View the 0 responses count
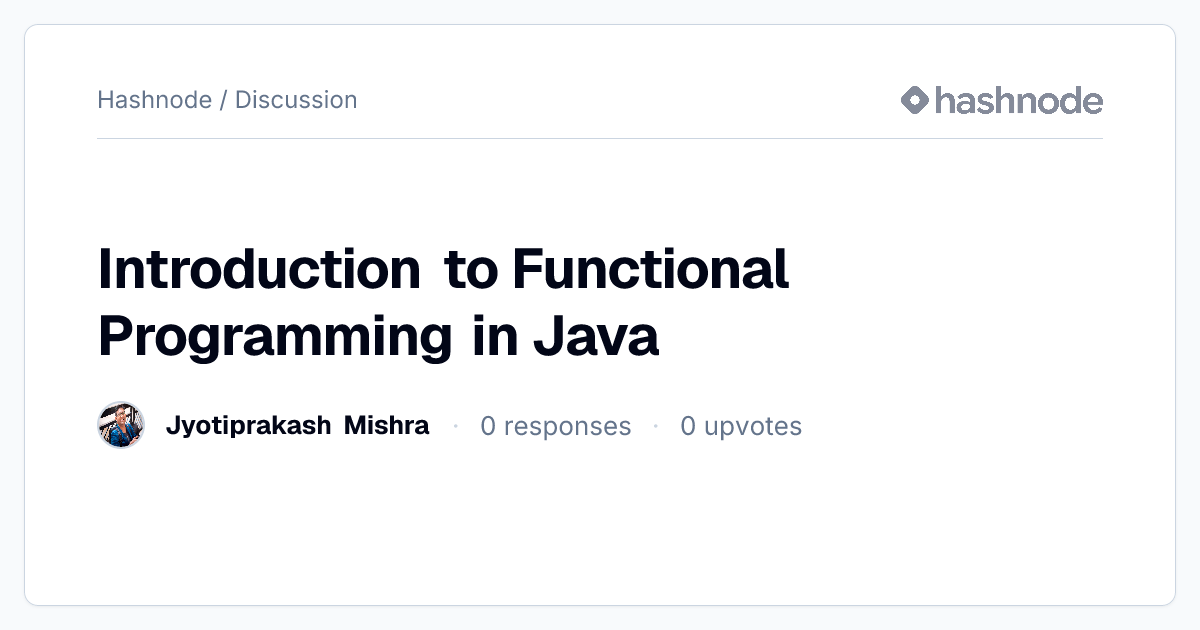 (556, 427)
